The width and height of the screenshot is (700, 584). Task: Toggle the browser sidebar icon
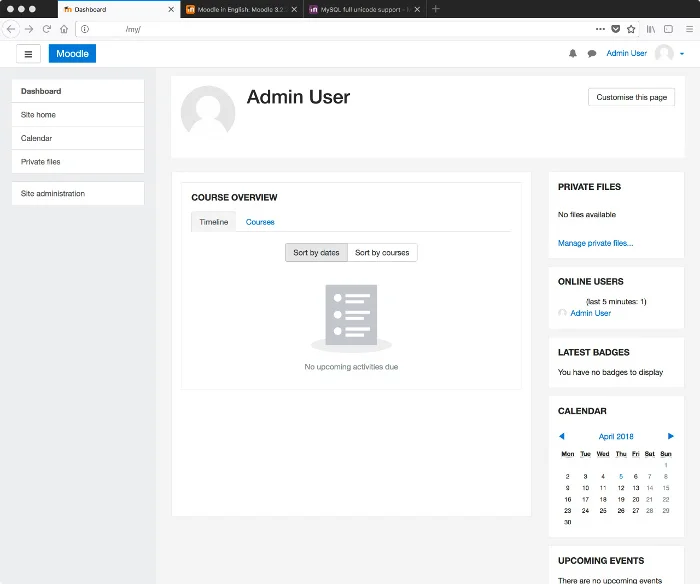pos(668,29)
